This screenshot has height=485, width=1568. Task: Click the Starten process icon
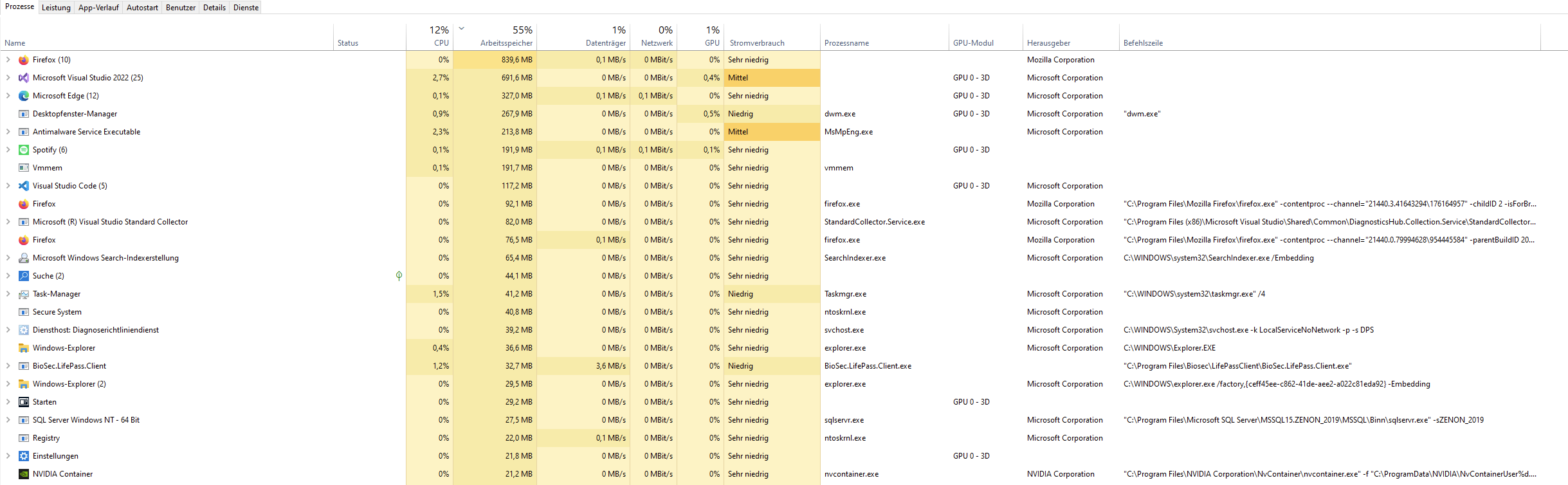click(x=24, y=402)
